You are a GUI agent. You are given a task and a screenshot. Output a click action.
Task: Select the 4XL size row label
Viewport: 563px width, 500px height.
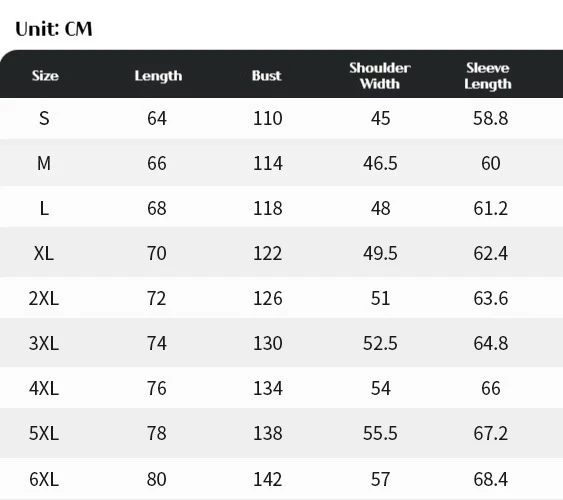coord(43,388)
